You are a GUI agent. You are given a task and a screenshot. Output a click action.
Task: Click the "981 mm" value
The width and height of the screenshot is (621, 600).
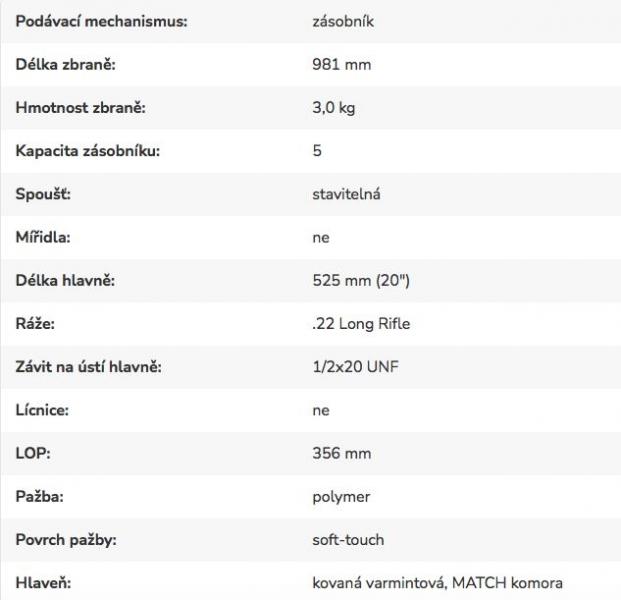click(x=342, y=64)
